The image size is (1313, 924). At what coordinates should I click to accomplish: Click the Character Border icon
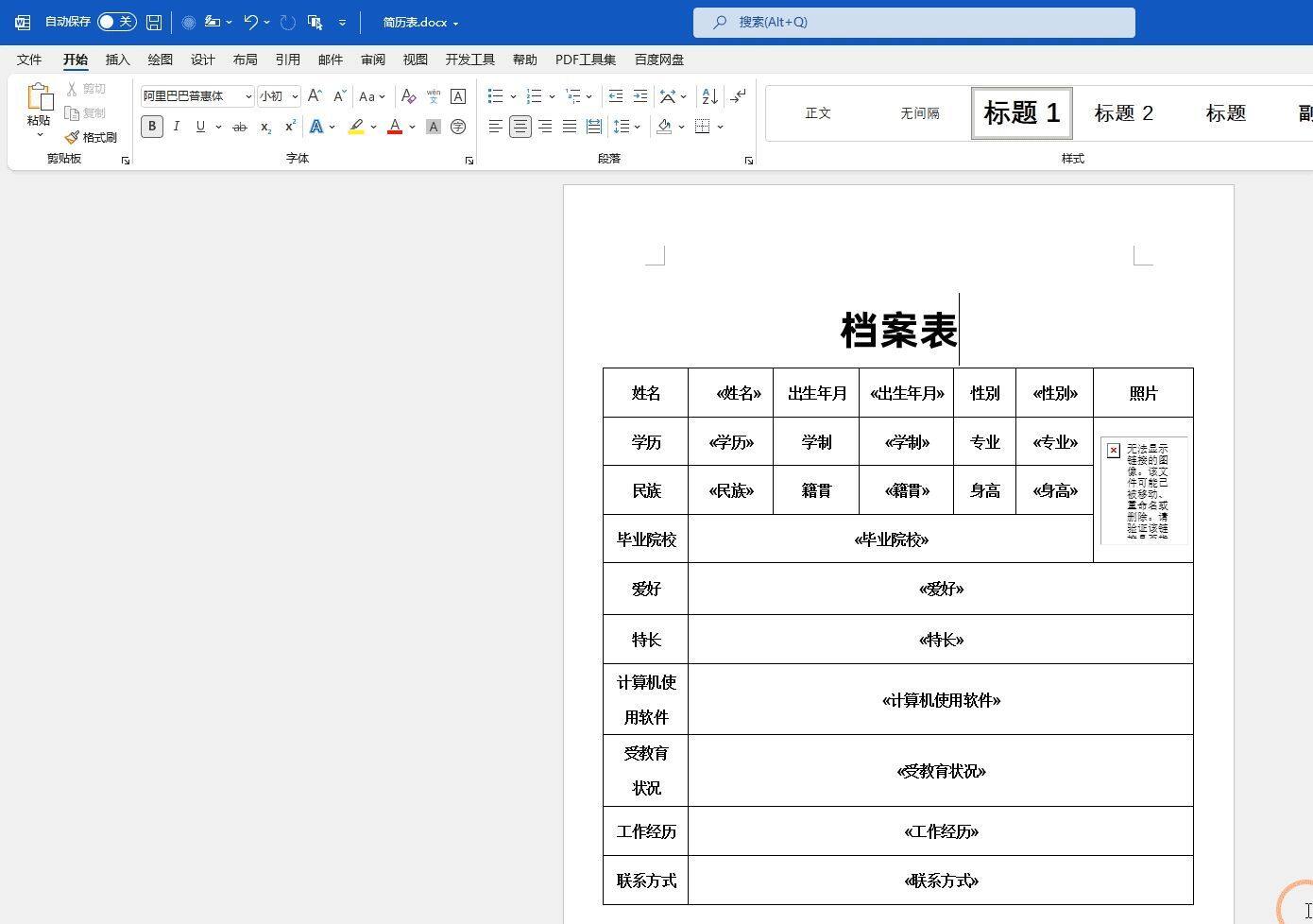458,96
